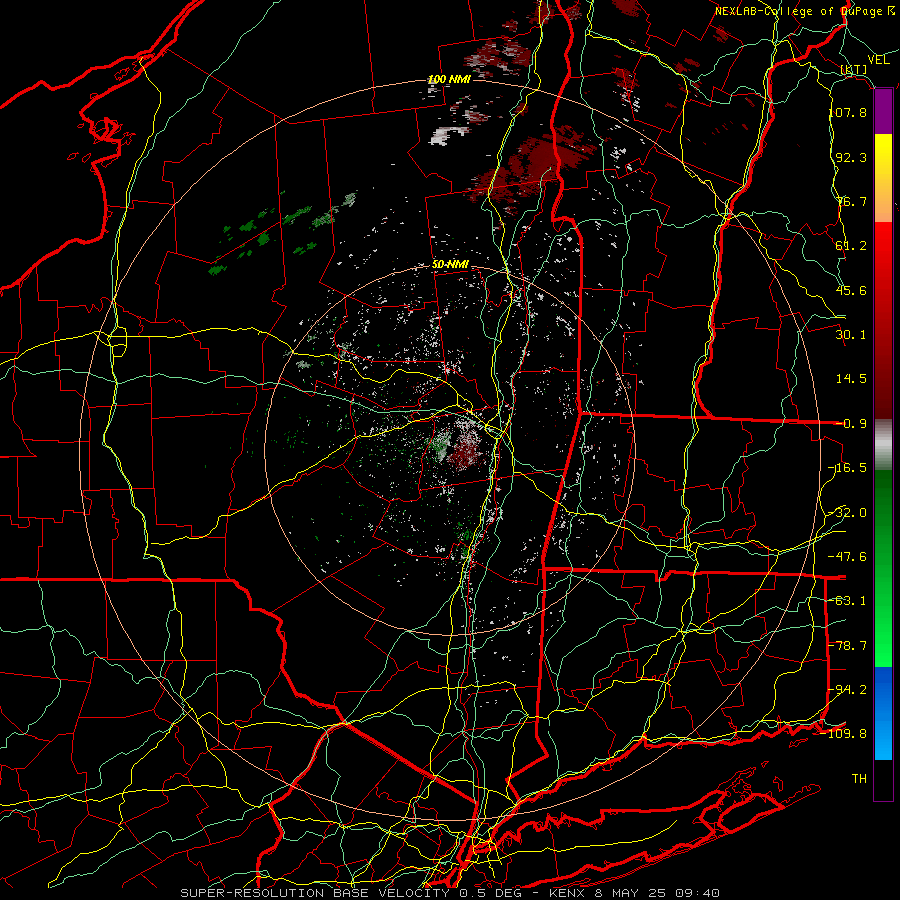This screenshot has width=900, height=900.
Task: Select the -94.2 velocity scale value
Action: pyautogui.click(x=848, y=690)
